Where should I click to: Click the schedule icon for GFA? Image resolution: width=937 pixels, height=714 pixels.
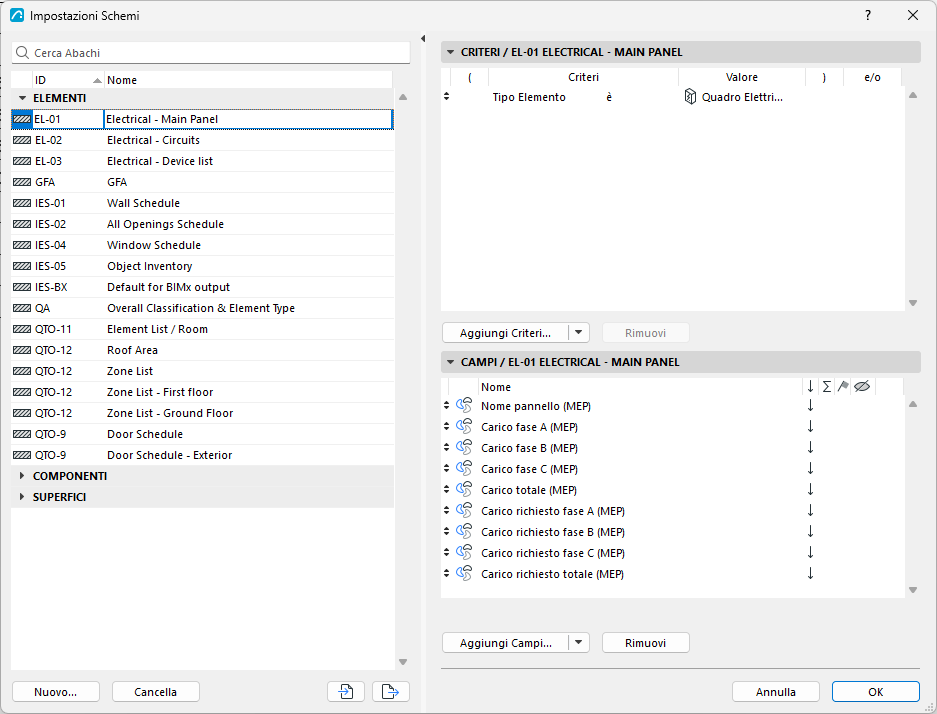coord(22,182)
